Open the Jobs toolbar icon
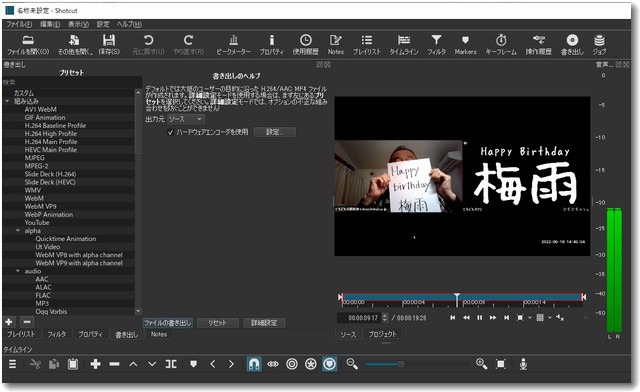 pyautogui.click(x=599, y=40)
